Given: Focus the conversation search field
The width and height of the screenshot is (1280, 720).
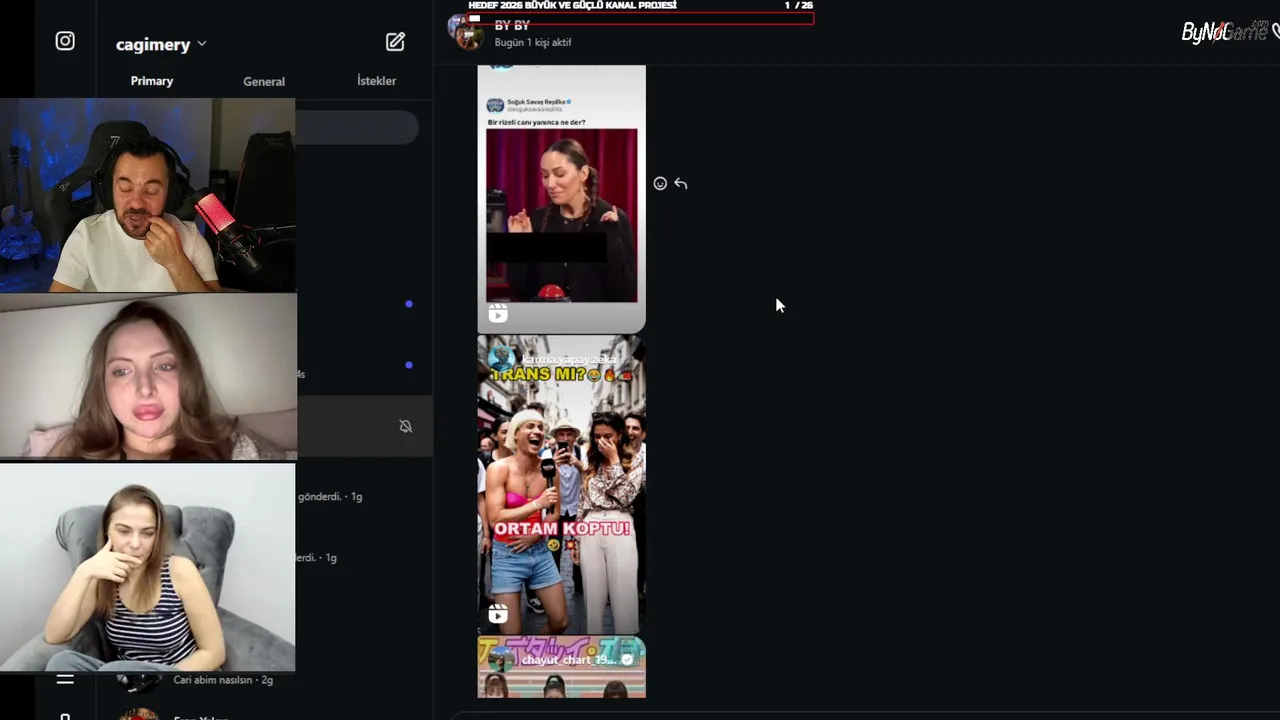Looking at the screenshot, I should click(357, 127).
